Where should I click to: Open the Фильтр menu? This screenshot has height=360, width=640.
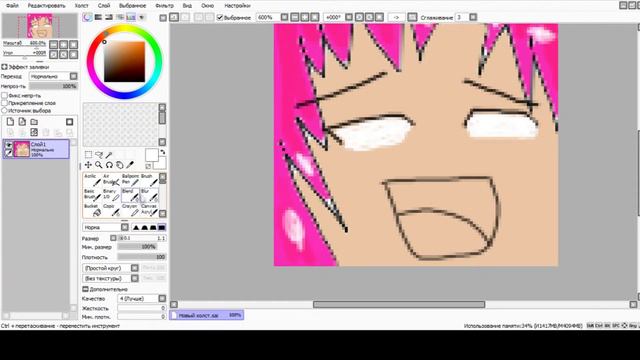coord(164,6)
